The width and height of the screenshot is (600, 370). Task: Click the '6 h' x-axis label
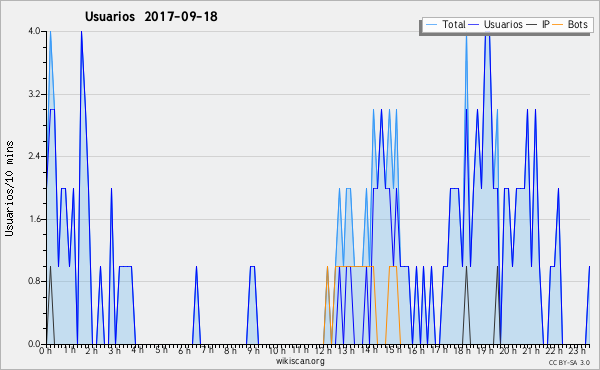(x=184, y=351)
